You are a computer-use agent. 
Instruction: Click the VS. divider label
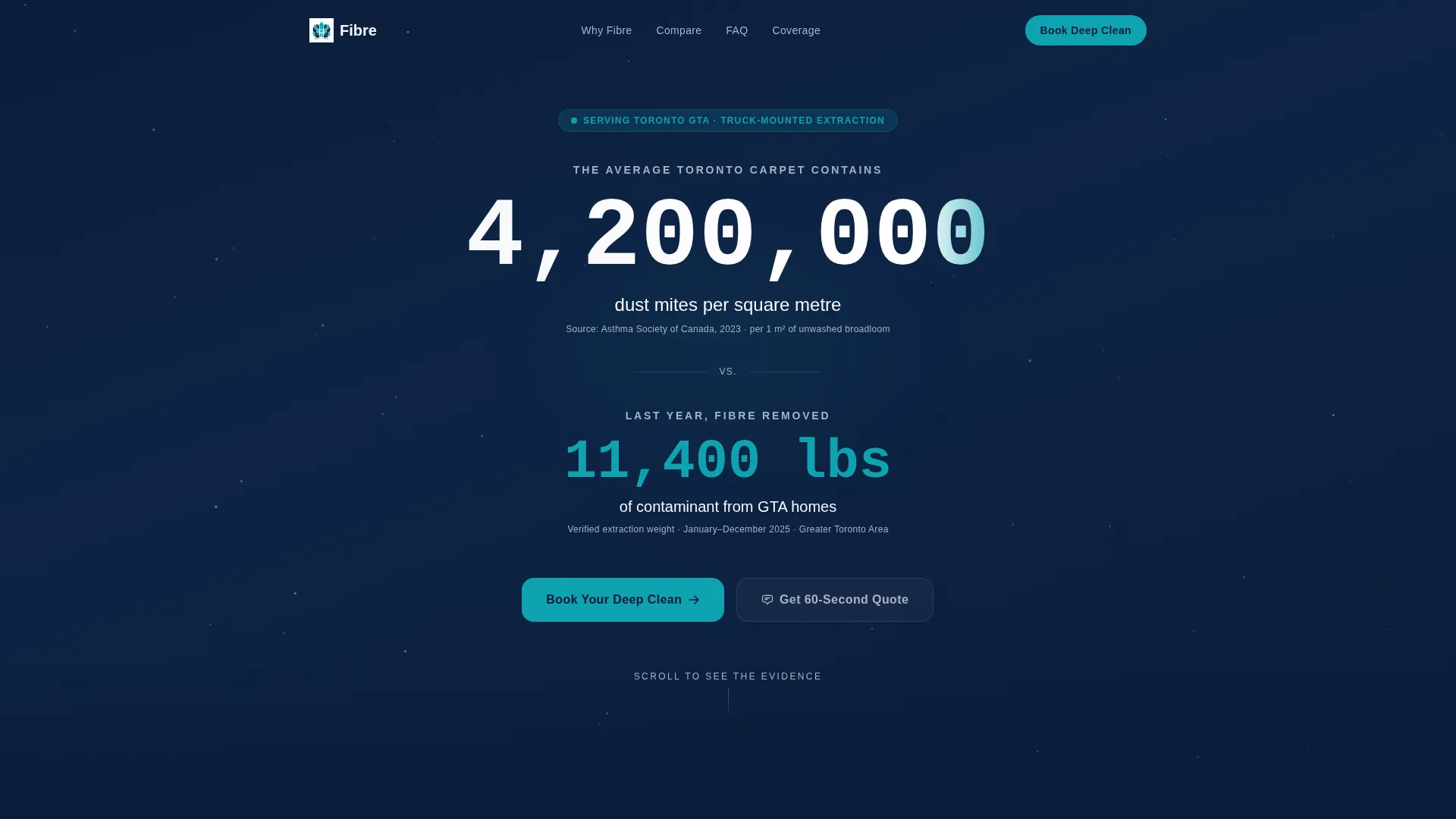coord(728,372)
